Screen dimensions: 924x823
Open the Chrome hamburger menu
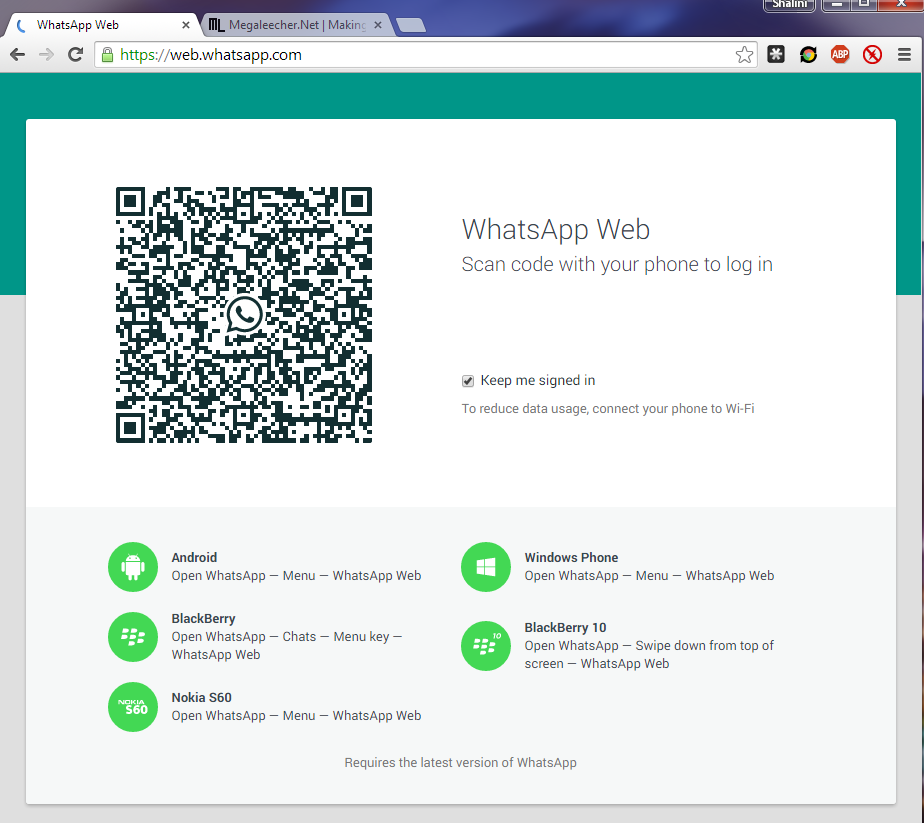tap(904, 55)
